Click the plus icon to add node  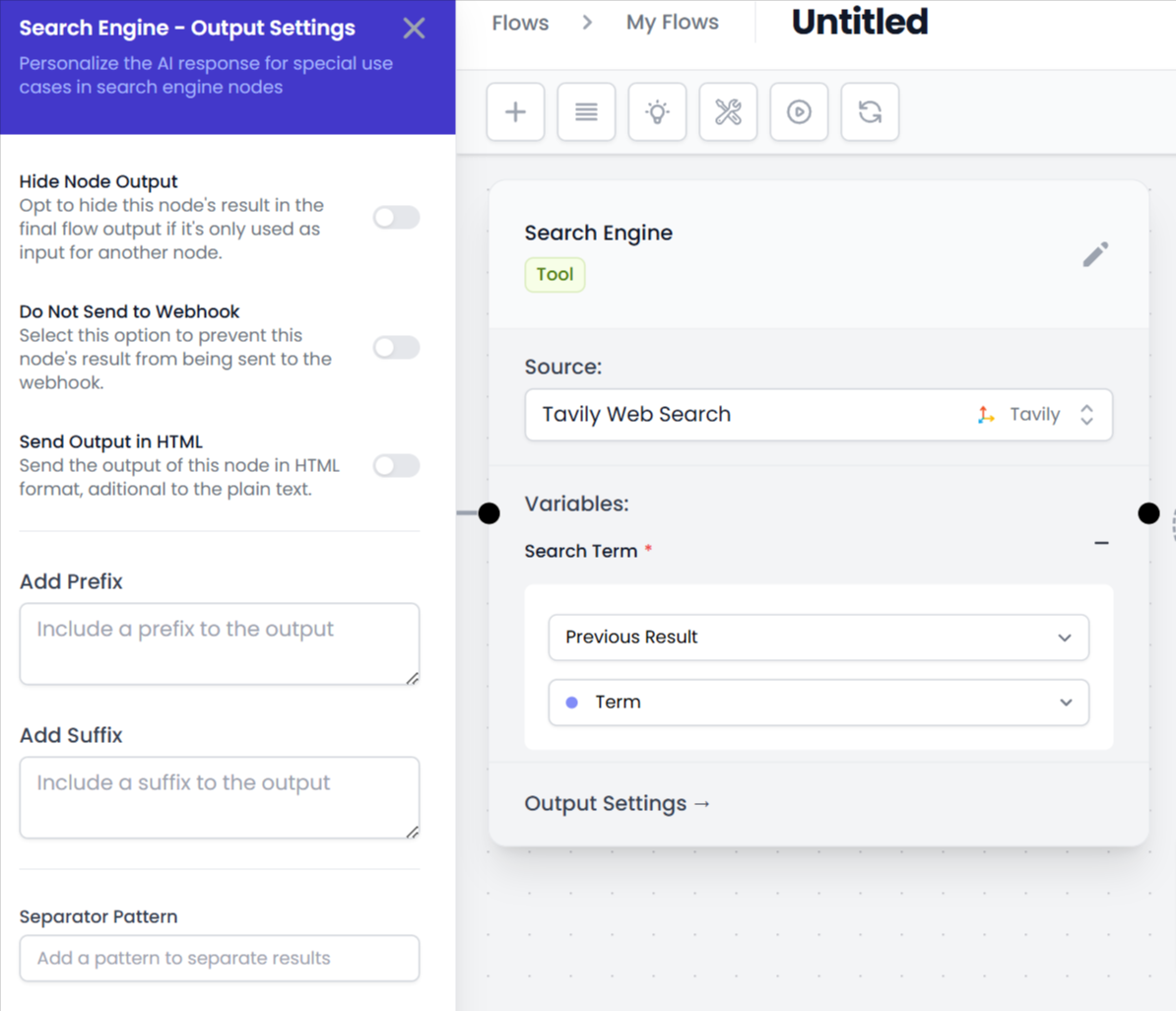(515, 112)
